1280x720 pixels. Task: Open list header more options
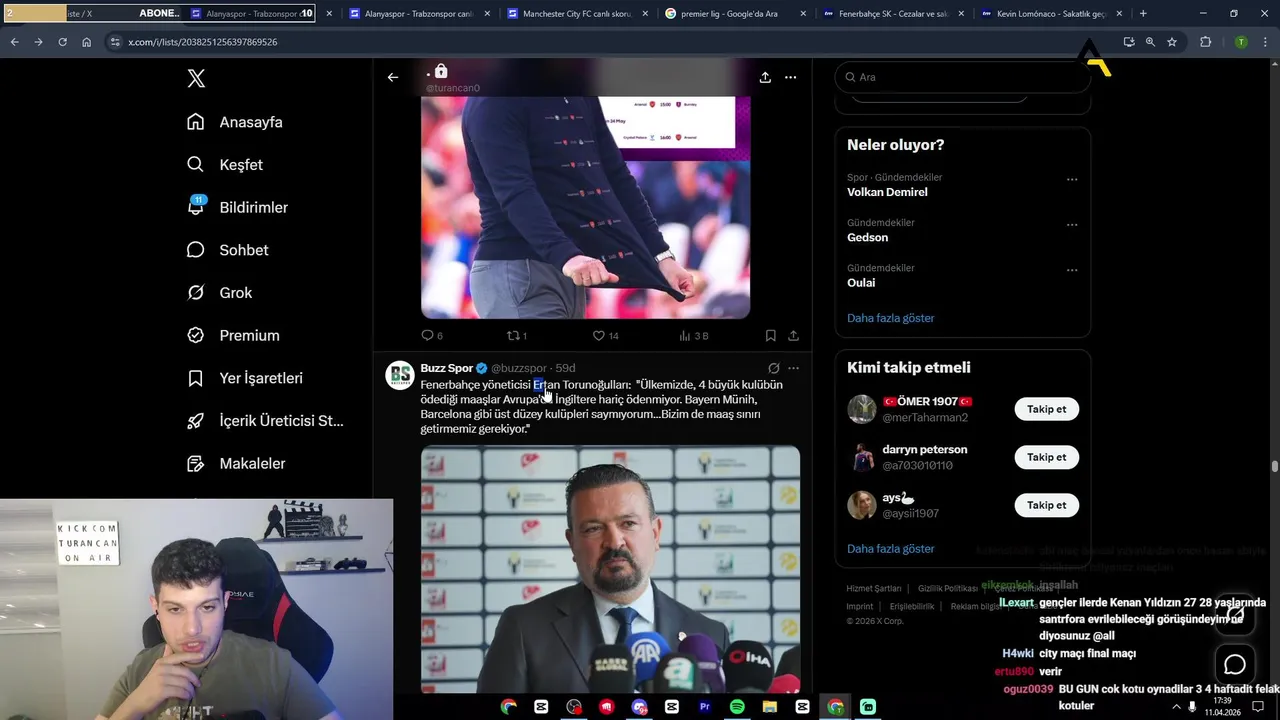[790, 77]
